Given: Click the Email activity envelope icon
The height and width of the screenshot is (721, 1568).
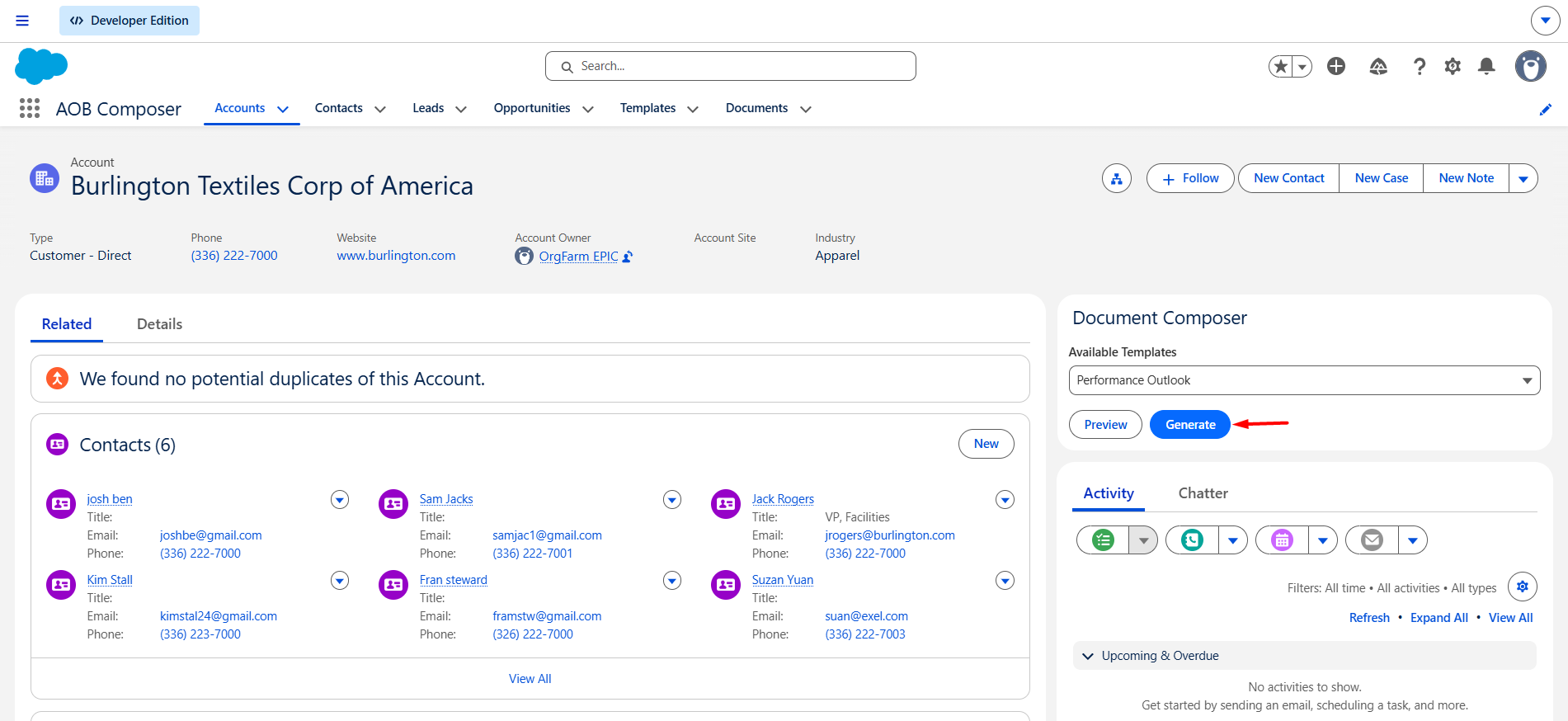Looking at the screenshot, I should (x=1372, y=540).
